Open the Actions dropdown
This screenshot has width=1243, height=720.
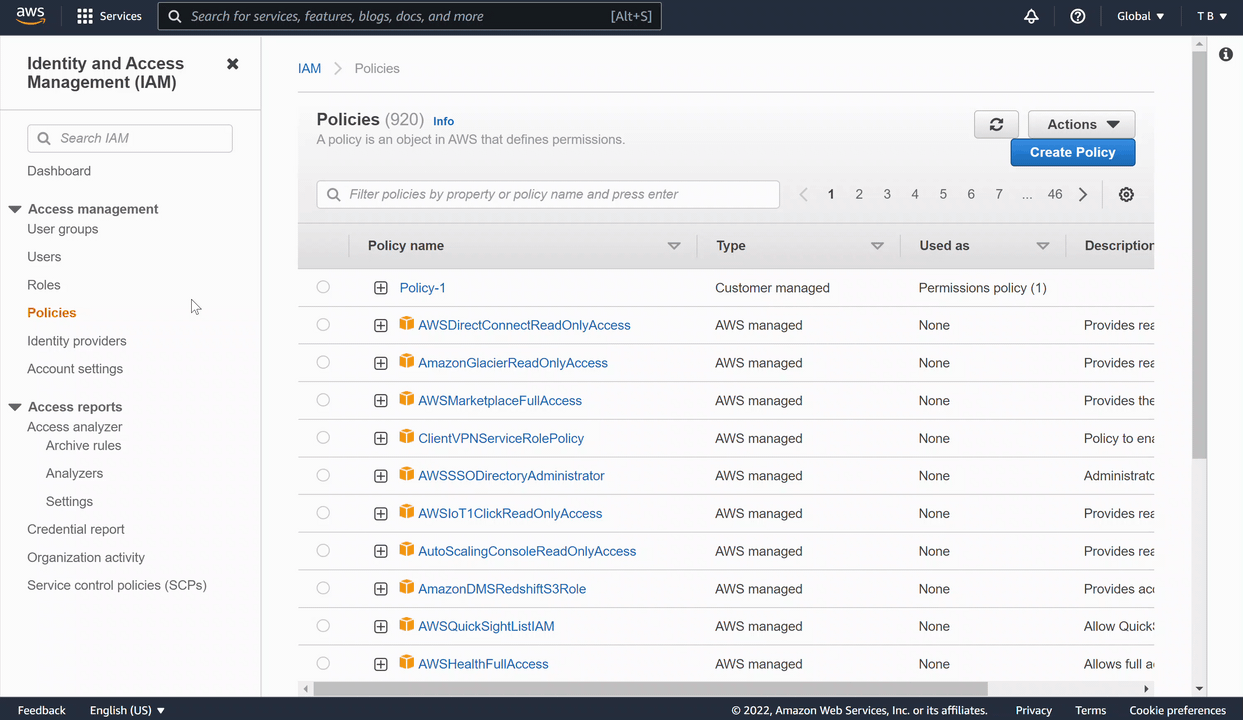[1081, 124]
